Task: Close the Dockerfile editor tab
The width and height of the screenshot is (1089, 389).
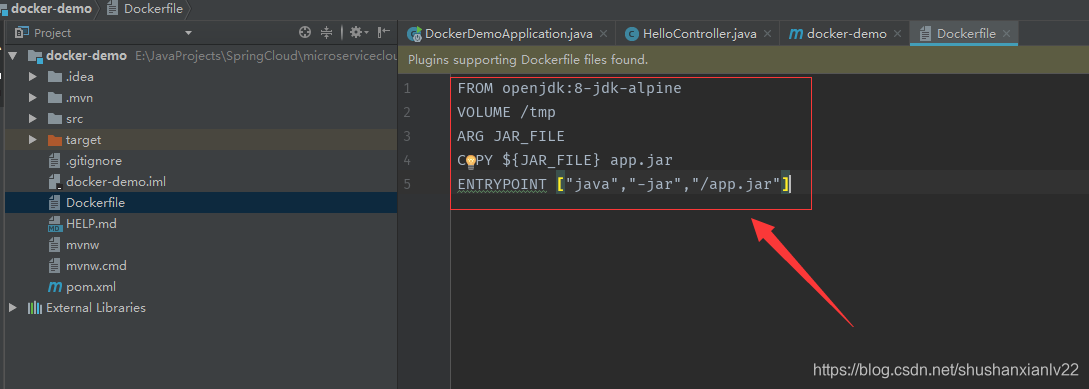Action: click(1006, 33)
